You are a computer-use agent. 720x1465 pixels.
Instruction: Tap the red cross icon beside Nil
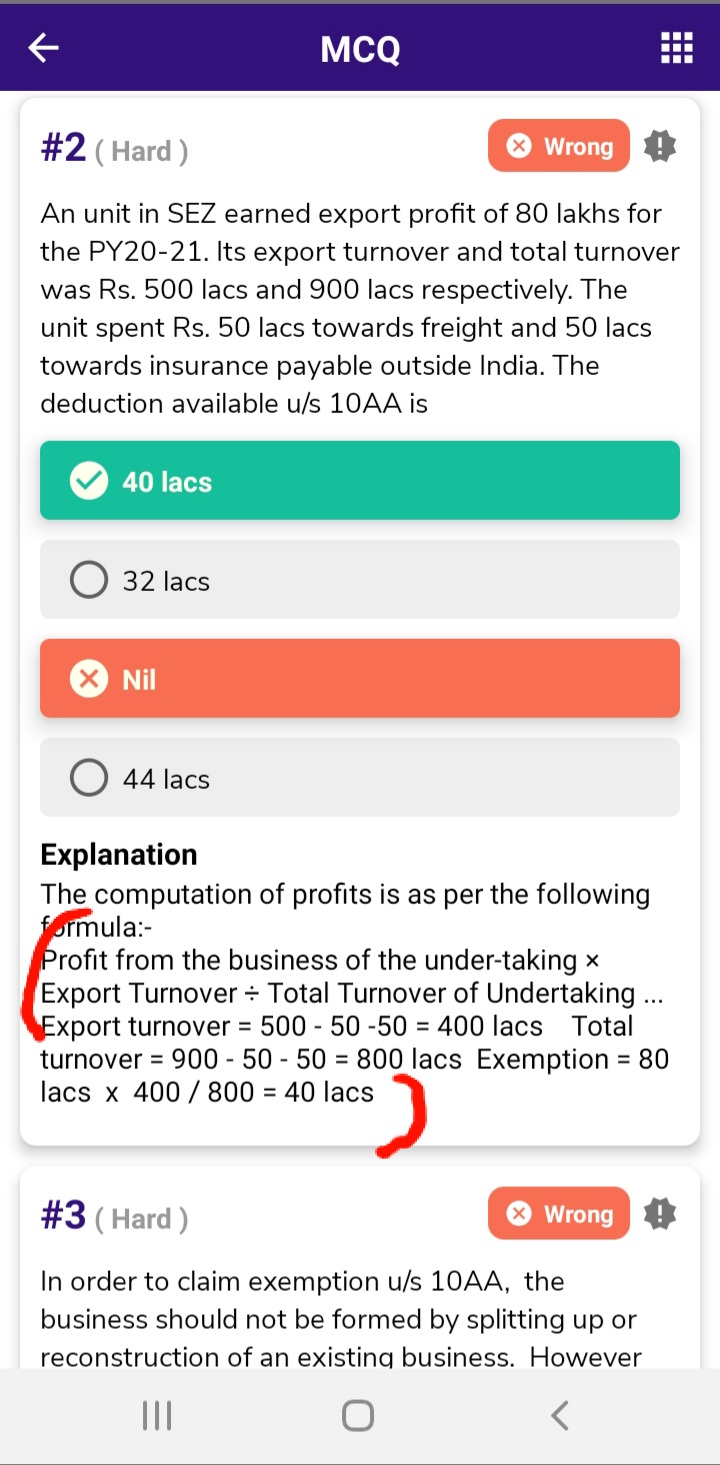(x=89, y=679)
